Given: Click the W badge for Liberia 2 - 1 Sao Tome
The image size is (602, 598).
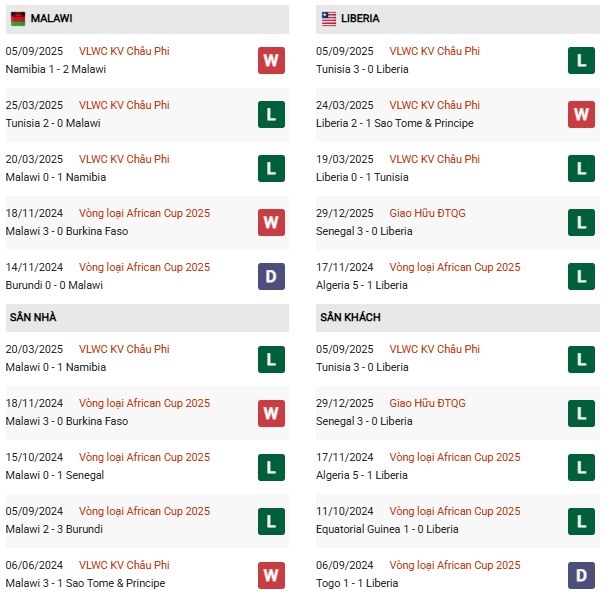Looking at the screenshot, I should [582, 114].
